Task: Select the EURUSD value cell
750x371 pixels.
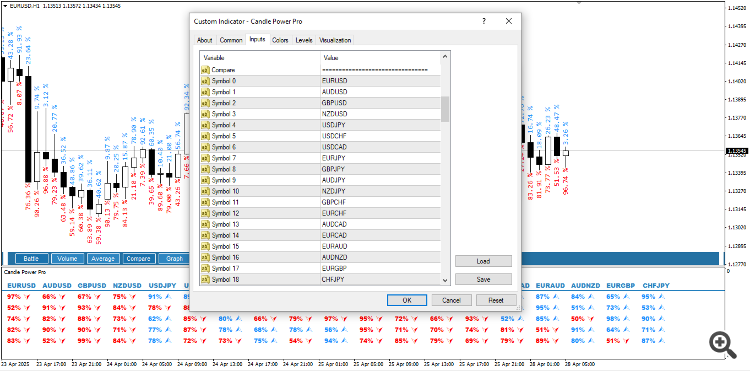Action: click(380, 80)
